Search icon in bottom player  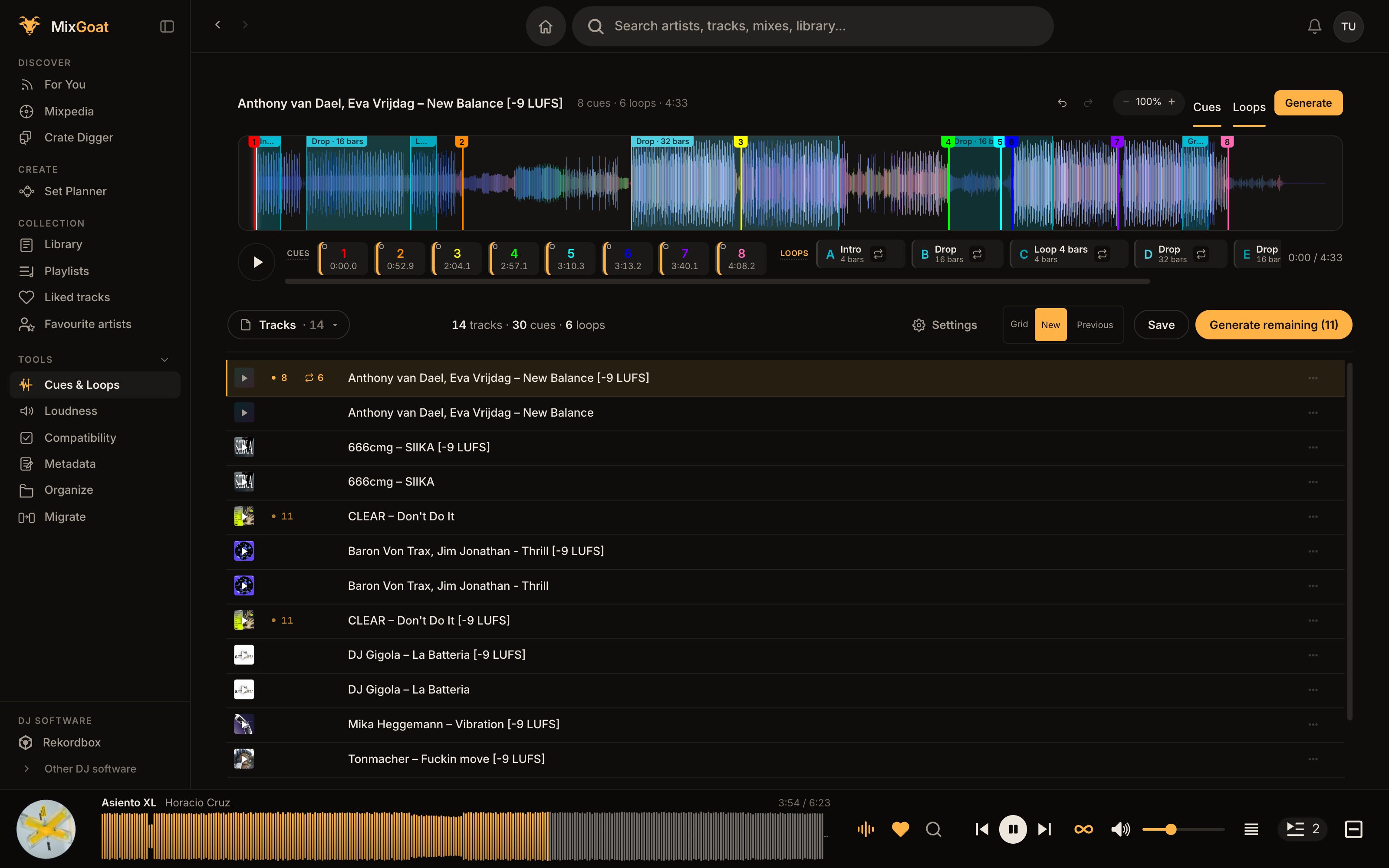pyautogui.click(x=934, y=829)
